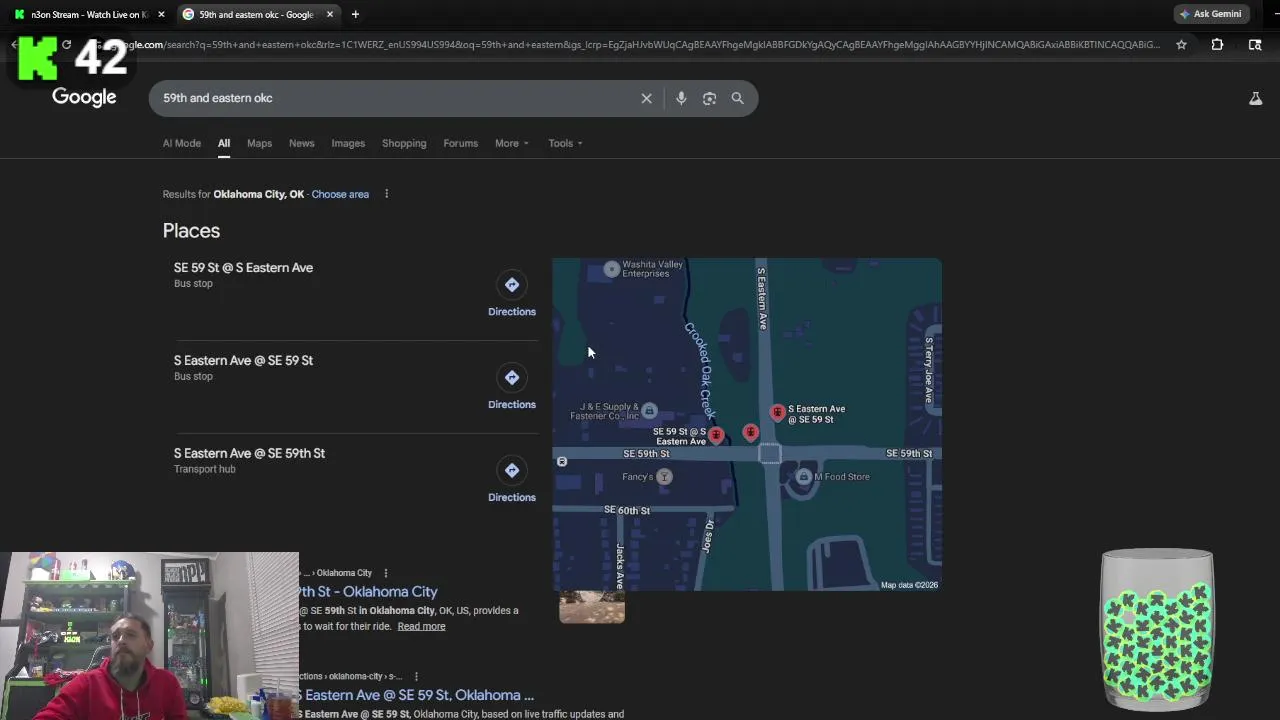Click the Google logo

click(84, 97)
